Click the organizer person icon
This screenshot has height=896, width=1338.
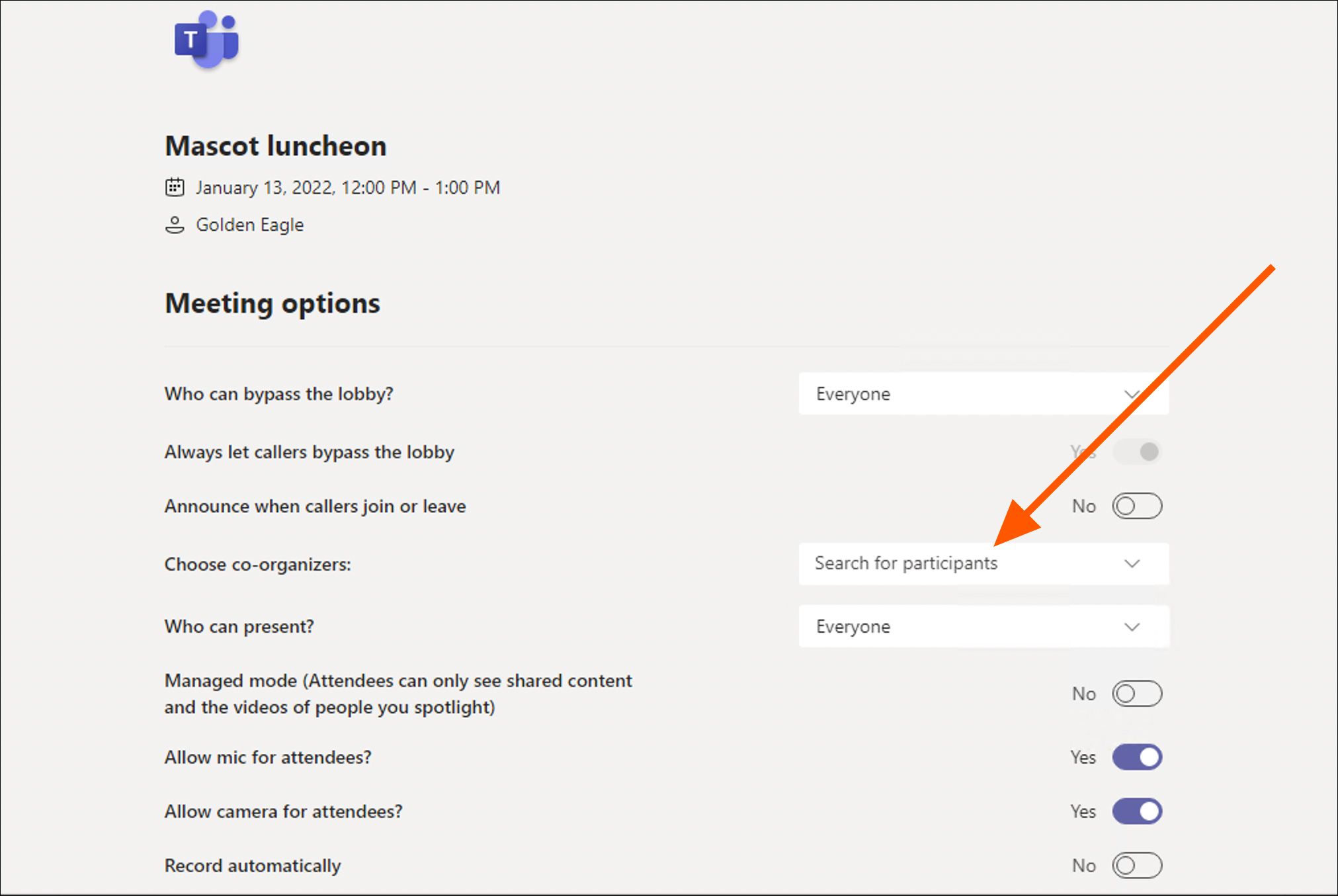(175, 225)
